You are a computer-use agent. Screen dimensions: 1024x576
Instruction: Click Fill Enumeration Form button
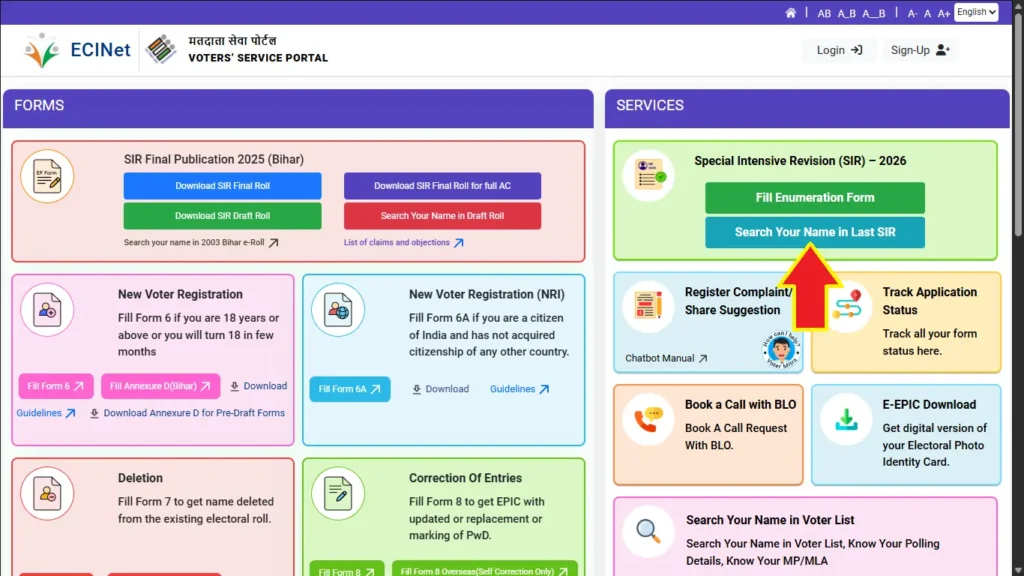click(814, 198)
